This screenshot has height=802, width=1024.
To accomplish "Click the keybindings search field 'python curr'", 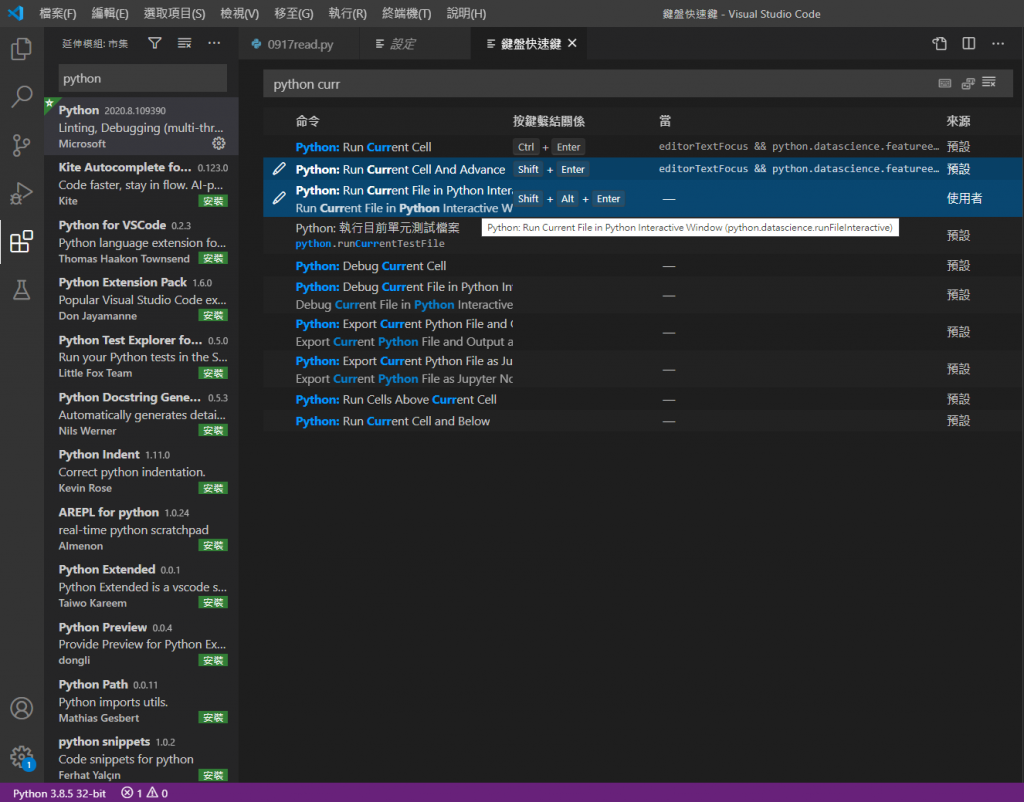I will [x=601, y=84].
